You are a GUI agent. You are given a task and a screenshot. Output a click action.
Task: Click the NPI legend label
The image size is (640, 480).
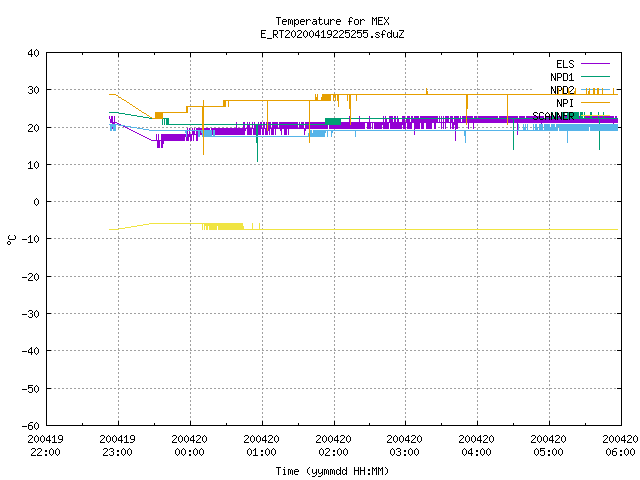[565, 103]
